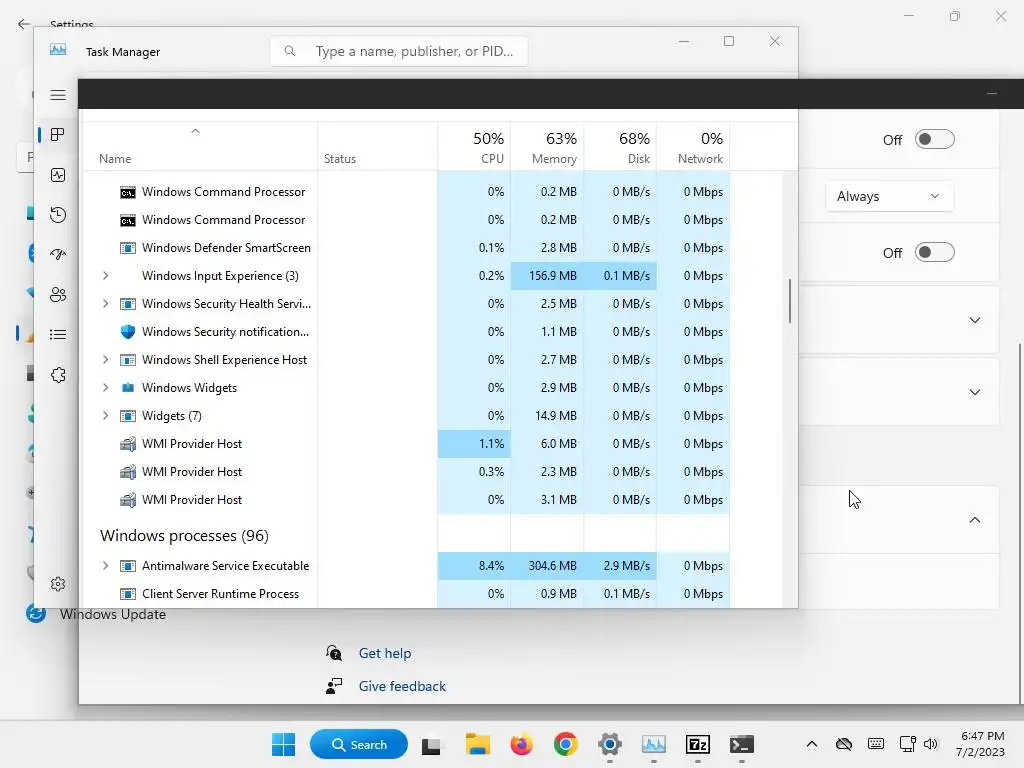Screen dimensions: 1024x768
Task: Open touch keyboard tray icon
Action: 876,744
